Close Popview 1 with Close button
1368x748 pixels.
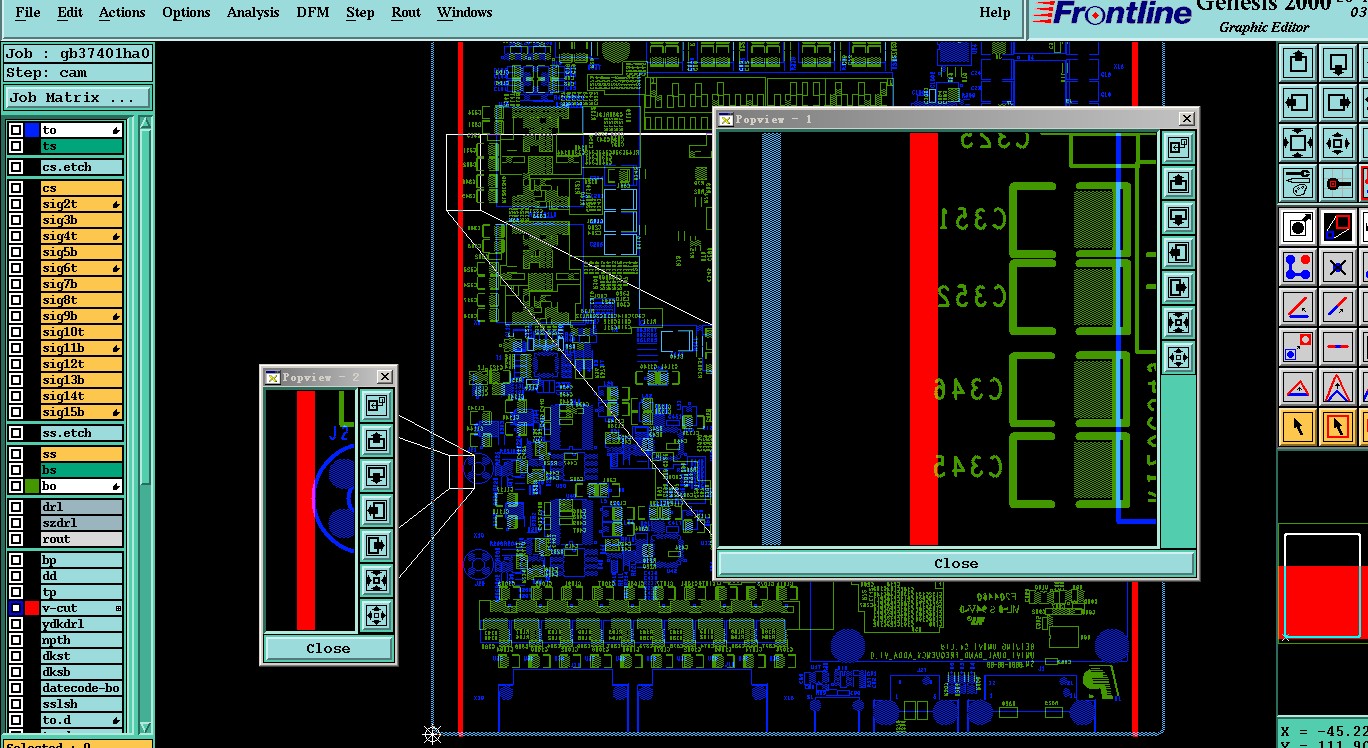[x=956, y=563]
